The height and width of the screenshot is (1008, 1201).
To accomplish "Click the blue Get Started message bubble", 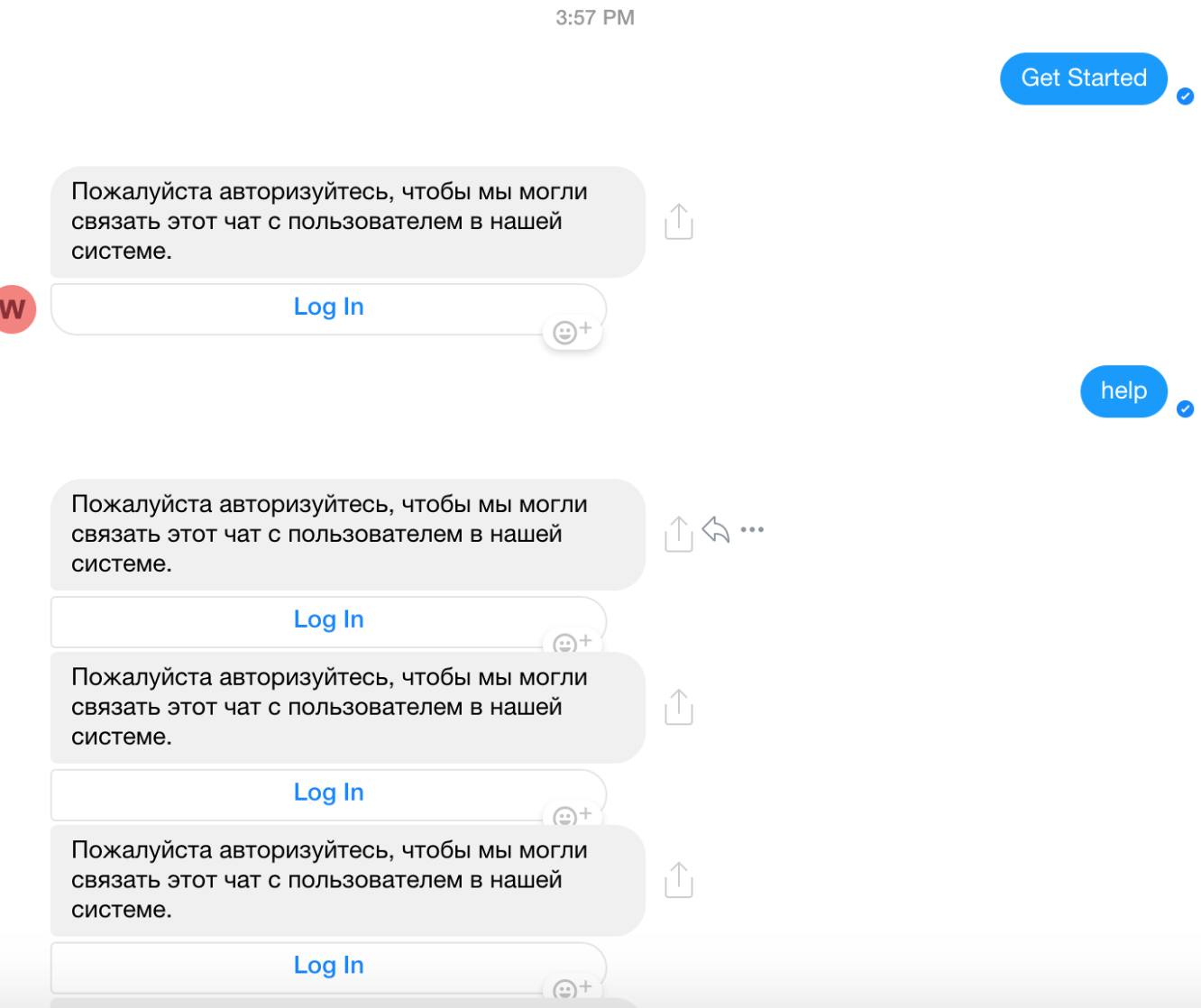I will [1083, 78].
